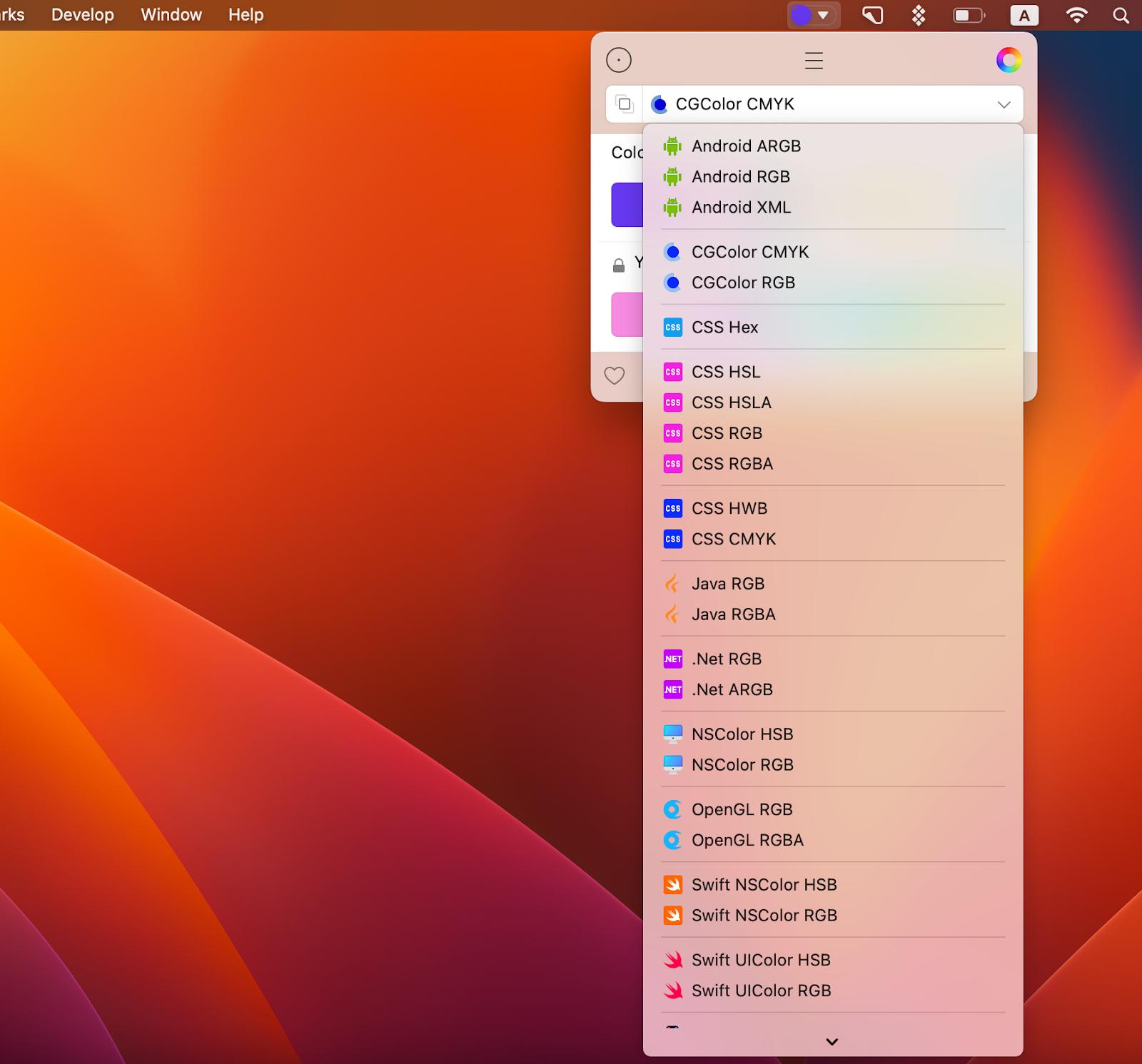Open the Develop menu
This screenshot has width=1142, height=1064.
tap(81, 14)
